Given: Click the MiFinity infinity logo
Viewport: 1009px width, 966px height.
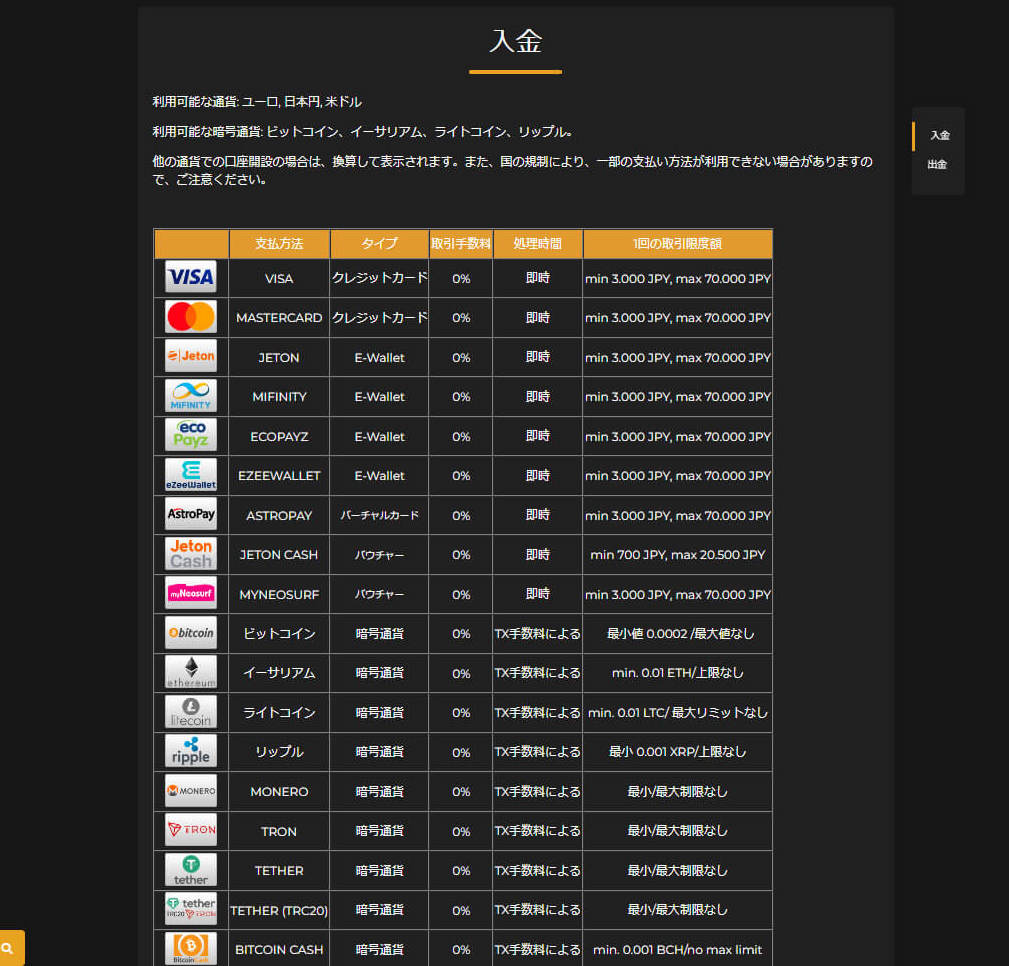Looking at the screenshot, I should (190, 396).
